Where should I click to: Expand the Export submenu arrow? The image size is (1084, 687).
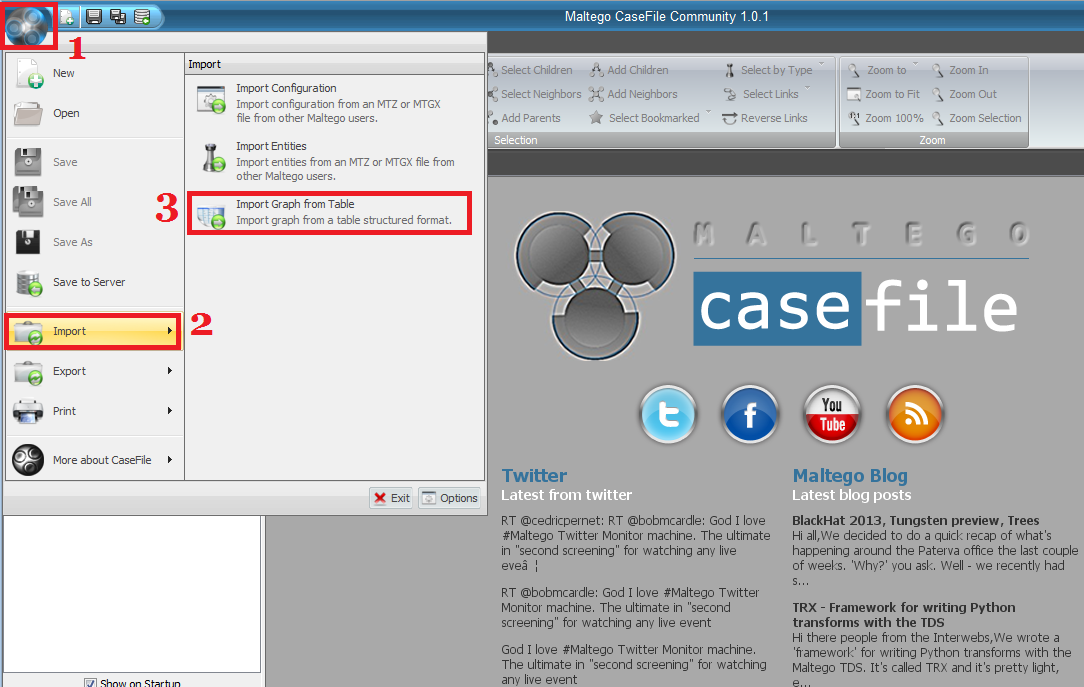pyautogui.click(x=169, y=371)
